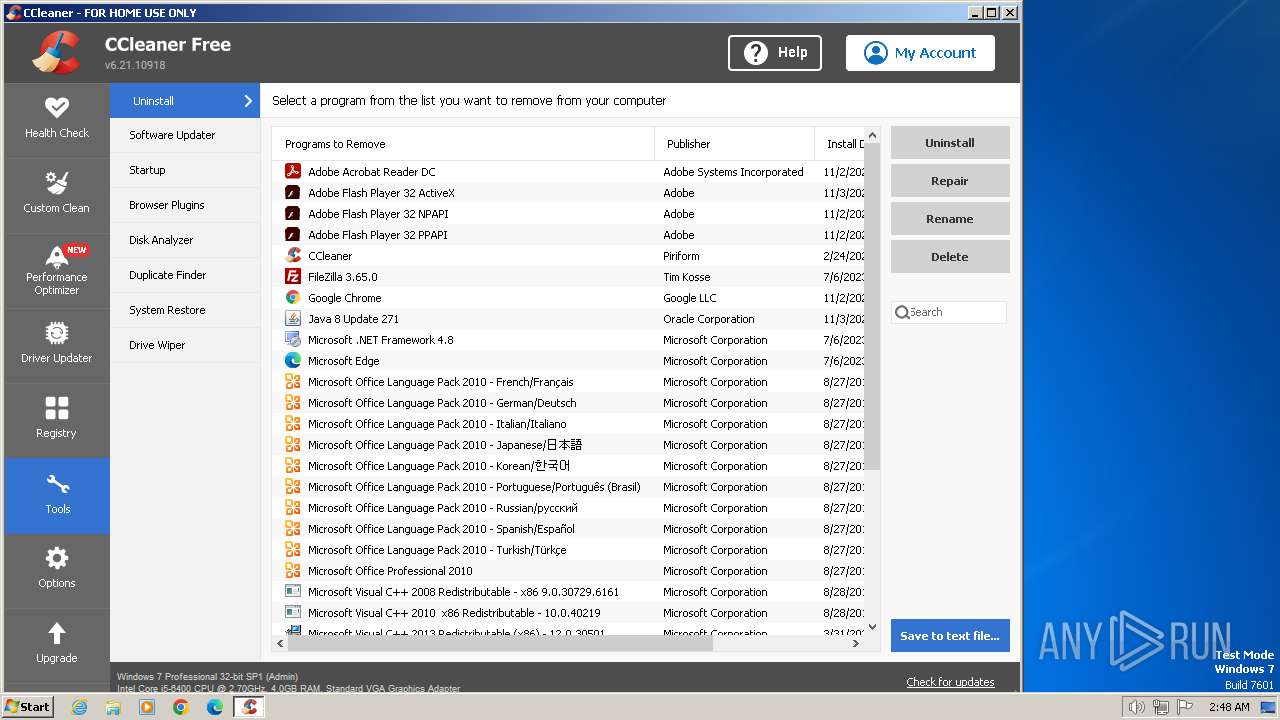Screen dimensions: 1280x720
Task: Open the Help button
Action: pos(775,53)
